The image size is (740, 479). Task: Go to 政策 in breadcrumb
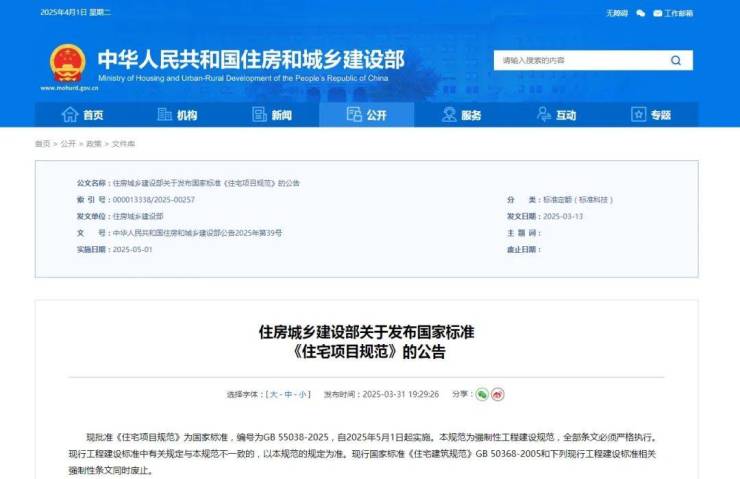(93, 143)
